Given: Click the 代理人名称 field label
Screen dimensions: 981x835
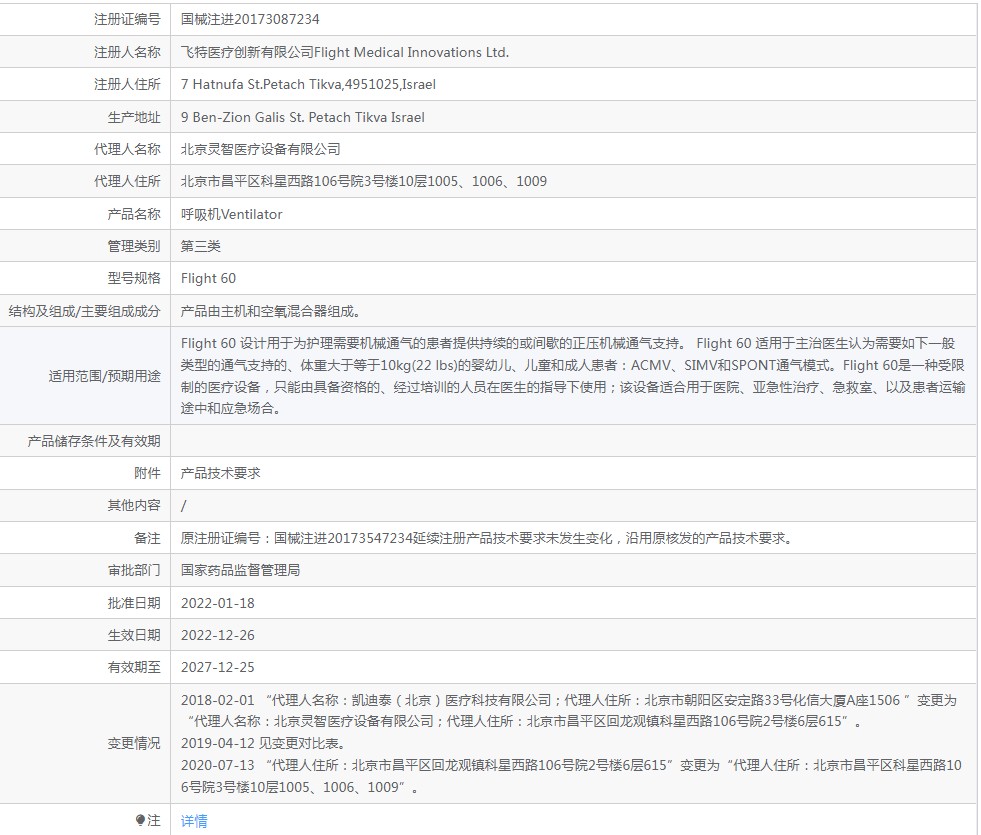Looking at the screenshot, I should click(128, 149).
